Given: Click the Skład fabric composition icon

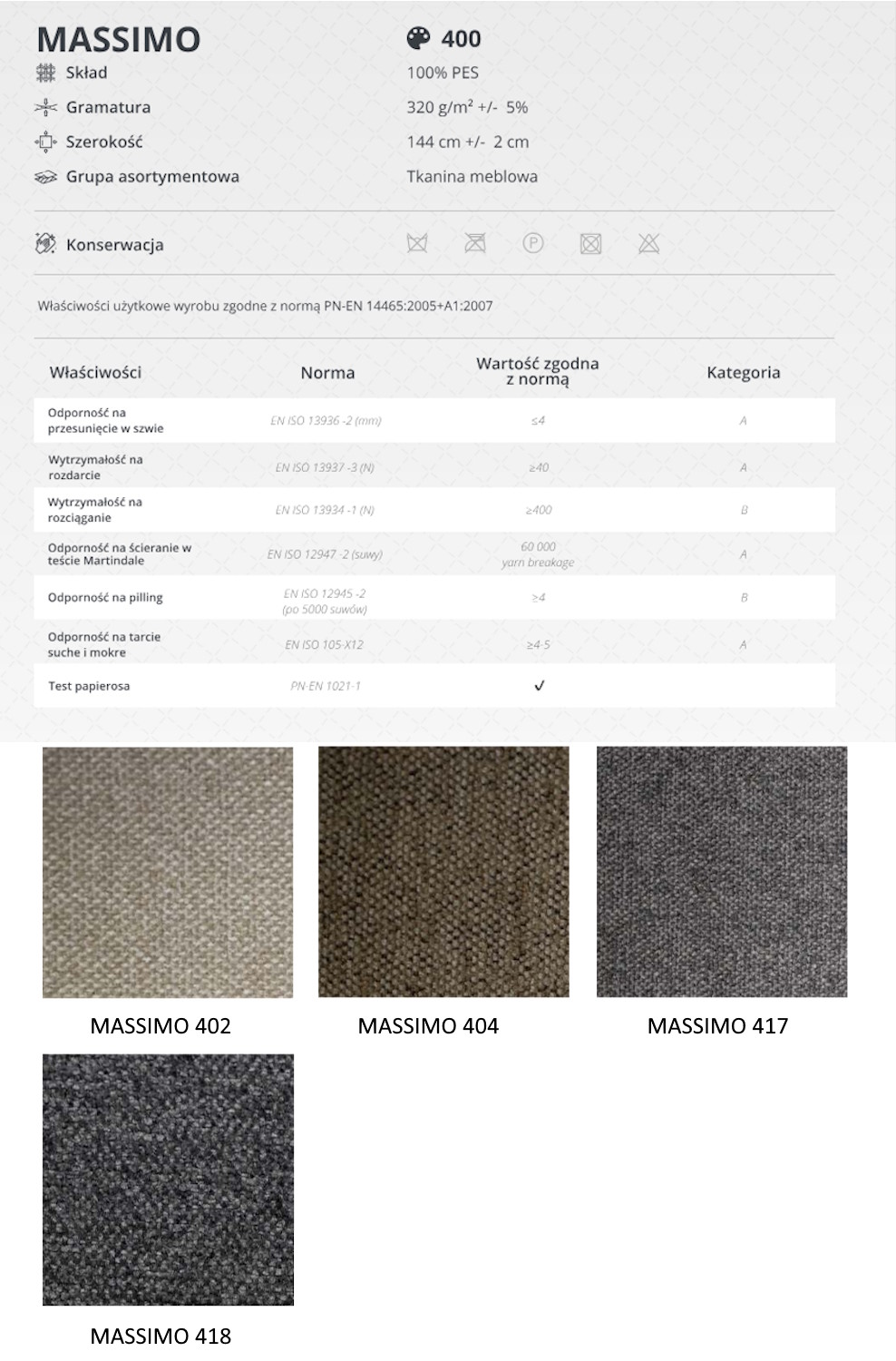Looking at the screenshot, I should pyautogui.click(x=45, y=73).
